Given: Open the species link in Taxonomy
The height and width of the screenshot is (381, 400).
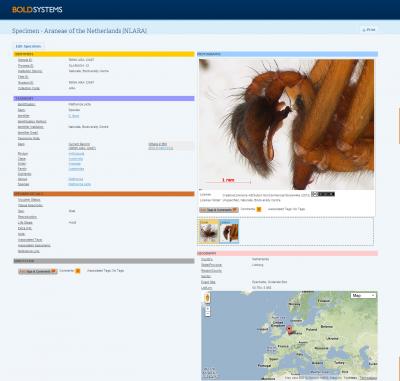Looking at the screenshot, I should pyautogui.click(x=79, y=184).
